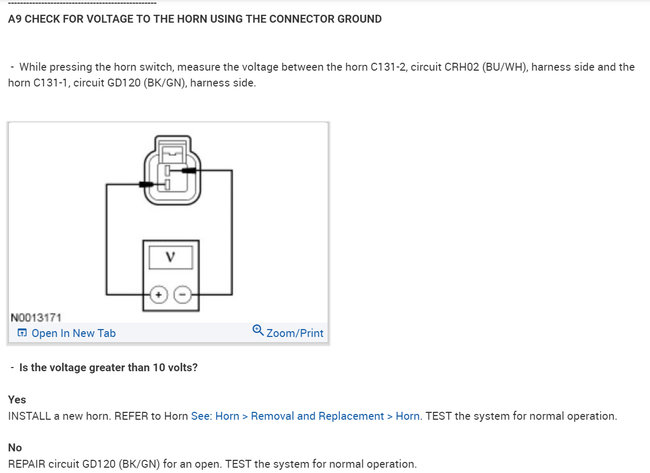
Task: Click the voltmeter plus terminal symbol
Action: [x=157, y=294]
